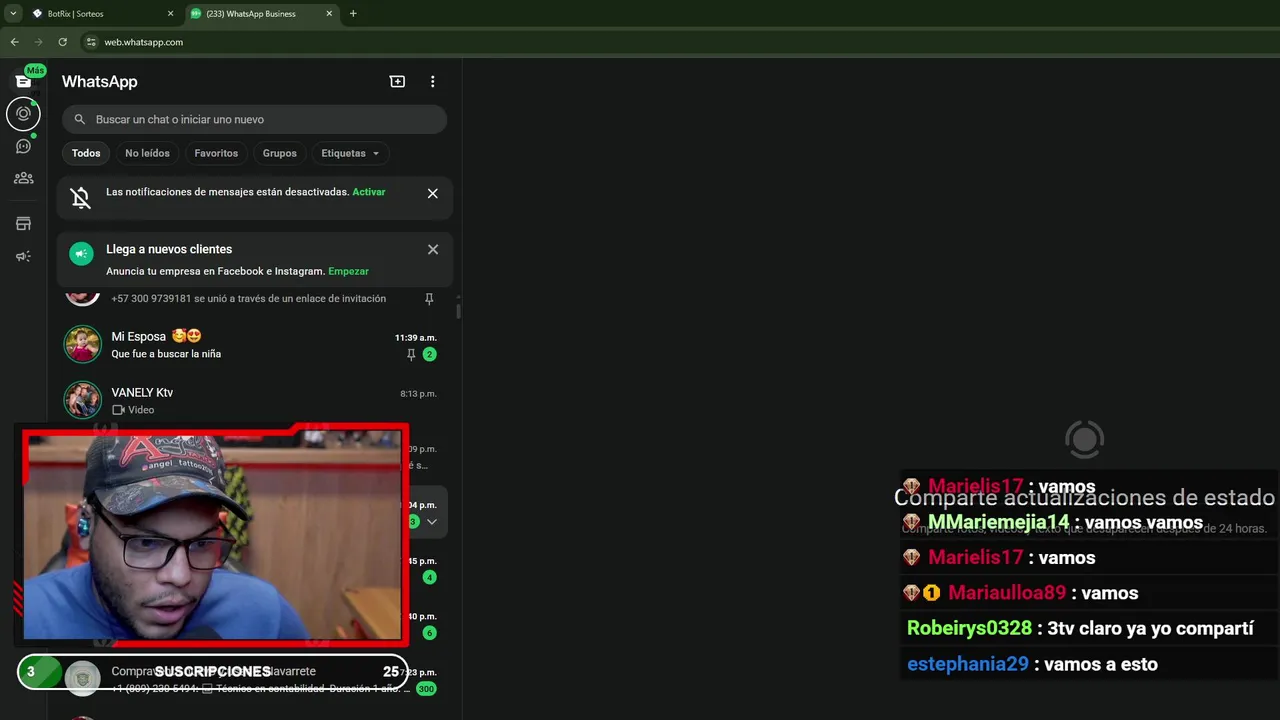Click the unread badge showing 6
Image resolution: width=1280 pixels, height=720 pixels.
click(x=429, y=633)
